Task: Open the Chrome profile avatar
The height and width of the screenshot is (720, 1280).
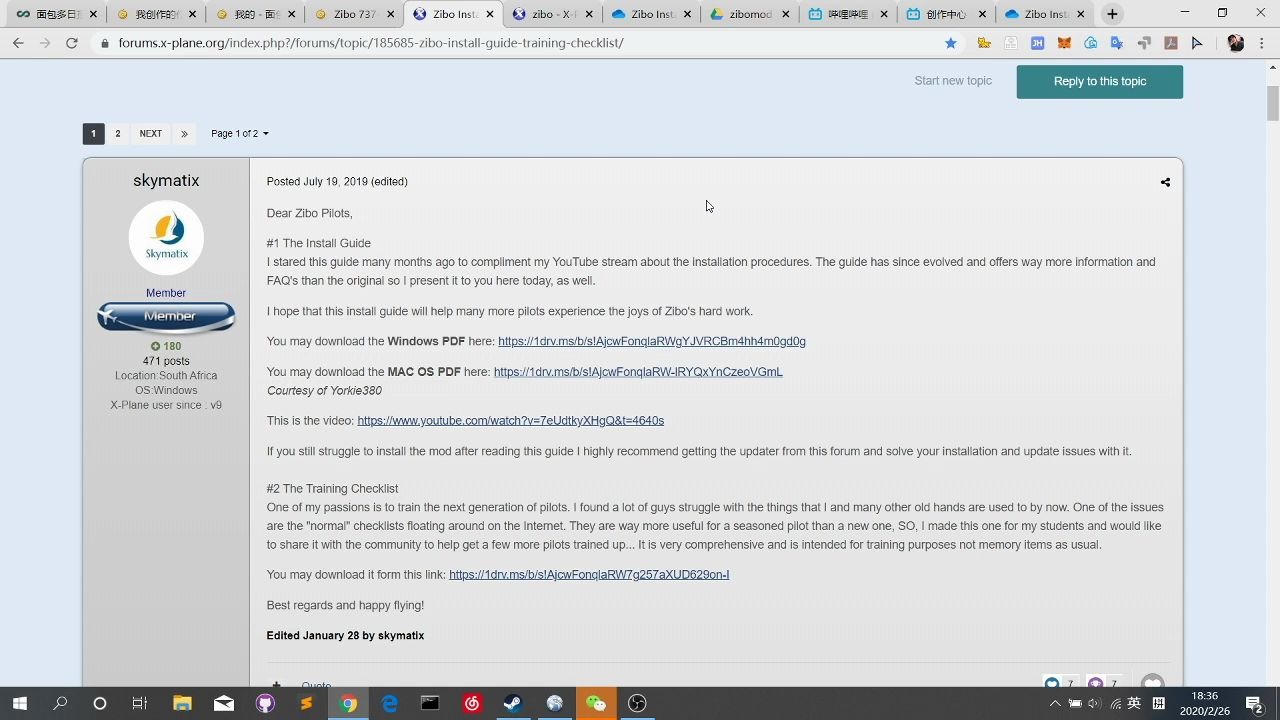Action: point(1236,43)
